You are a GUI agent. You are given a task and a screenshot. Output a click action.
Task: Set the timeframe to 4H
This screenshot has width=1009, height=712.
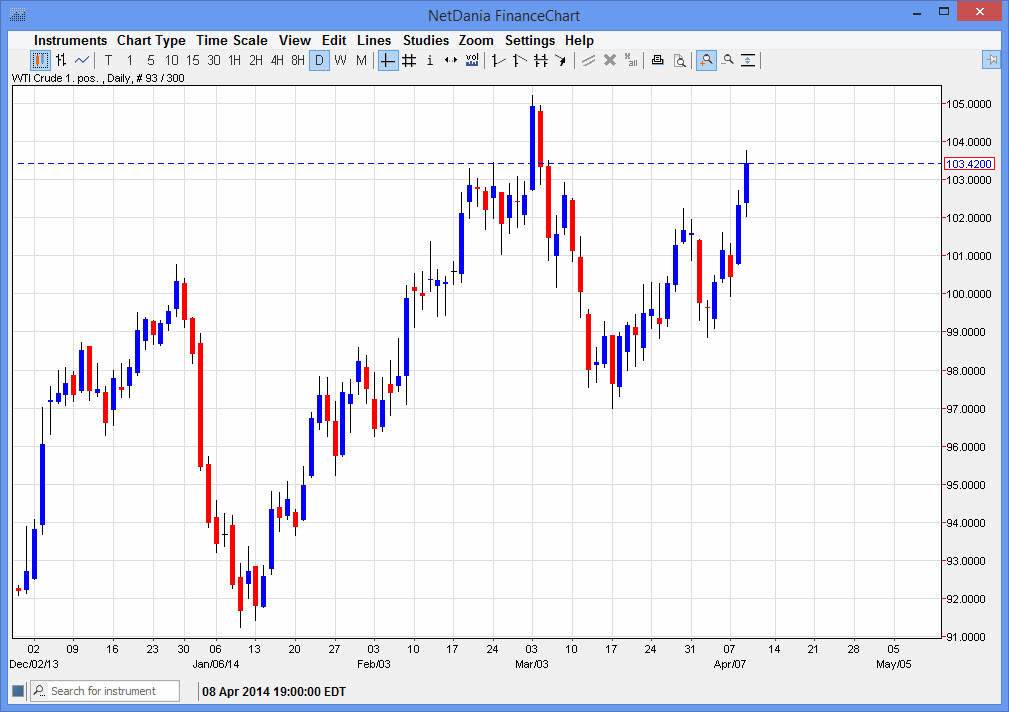pyautogui.click(x=277, y=60)
